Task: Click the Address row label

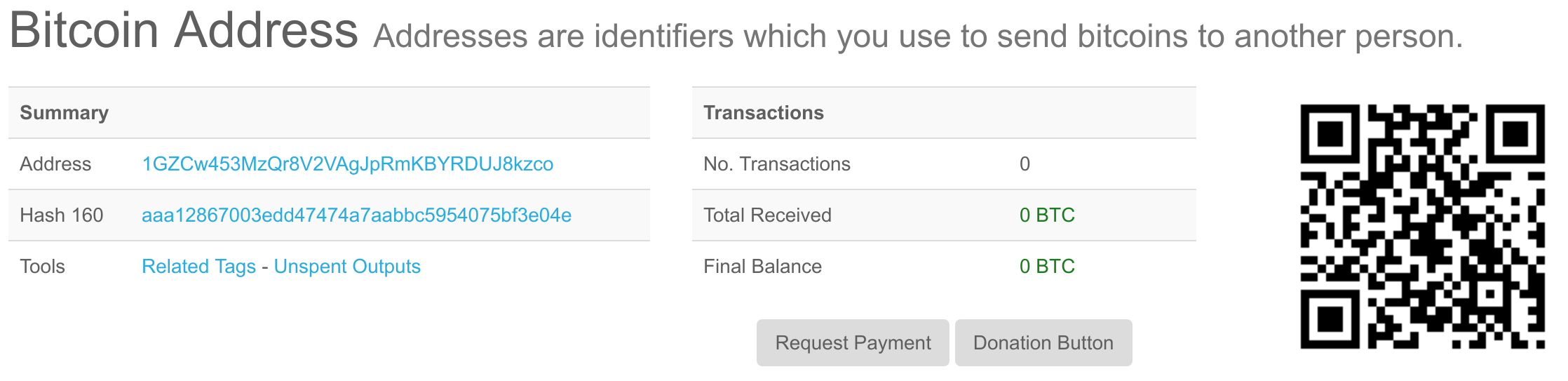Action: 55,164
